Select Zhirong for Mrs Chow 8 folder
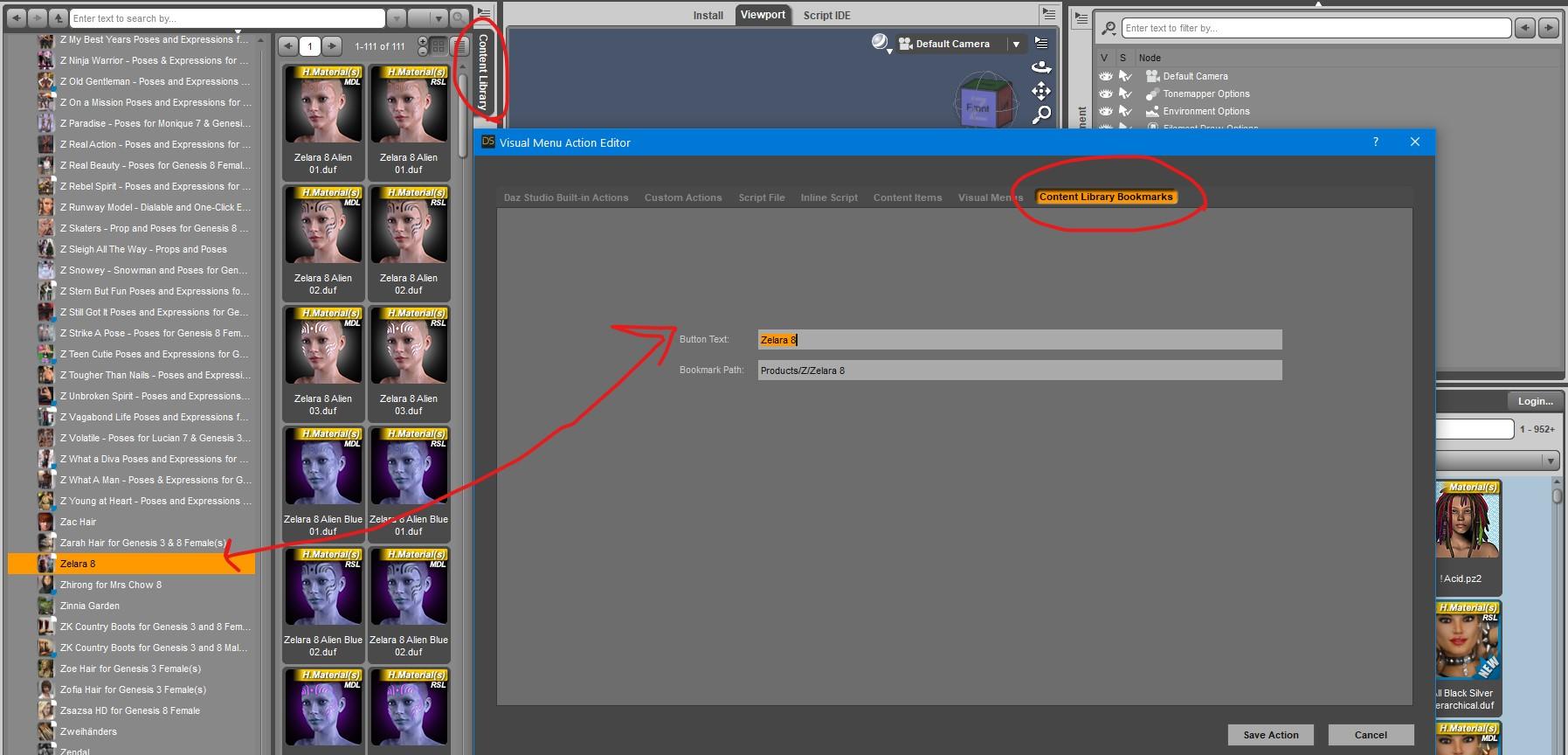This screenshot has width=1568, height=755. (x=110, y=585)
